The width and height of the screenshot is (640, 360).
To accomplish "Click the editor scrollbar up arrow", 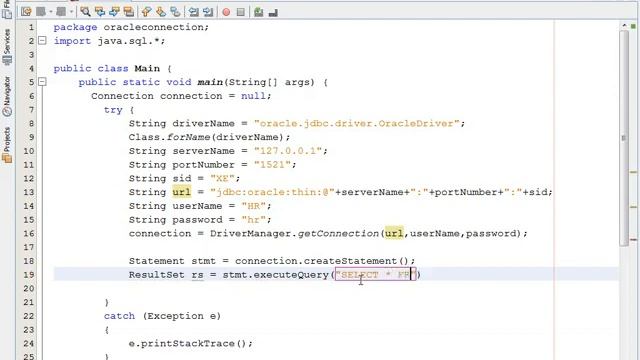I will (x=624, y=25).
